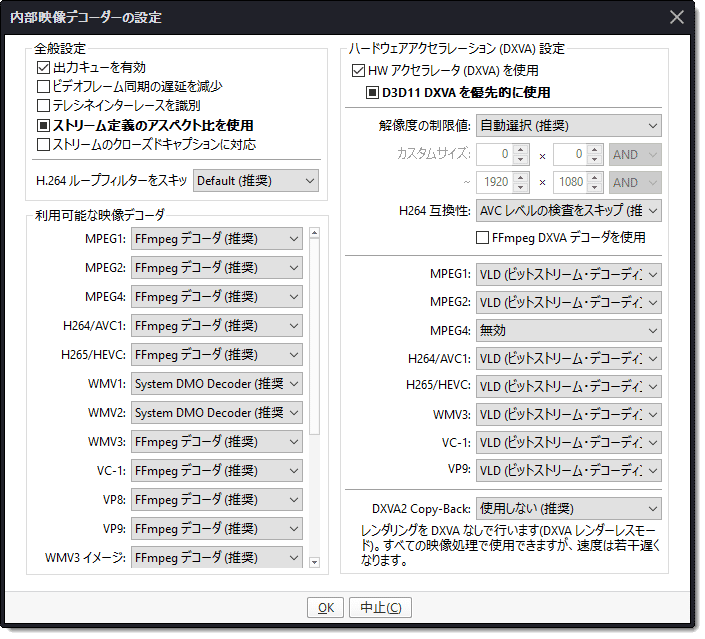
Task: Open DXVA MPEG1 VLD mode dropdown
Action: point(569,274)
